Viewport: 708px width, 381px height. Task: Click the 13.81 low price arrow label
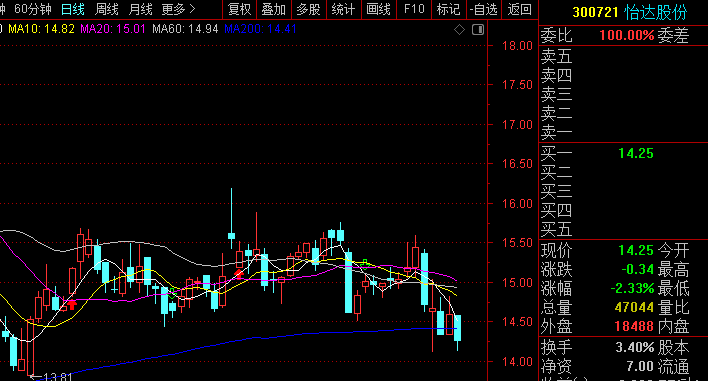coord(51,376)
